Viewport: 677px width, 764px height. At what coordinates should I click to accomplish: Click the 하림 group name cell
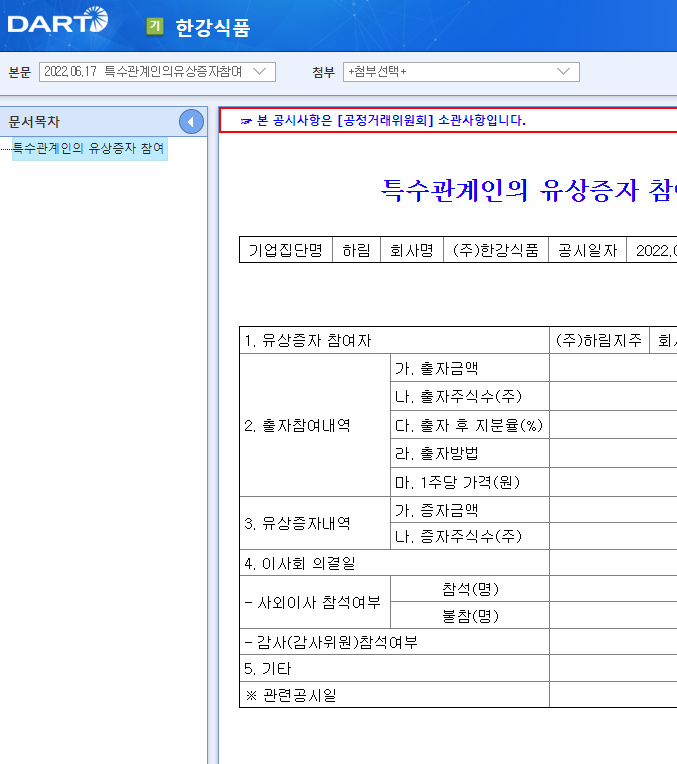pyautogui.click(x=356, y=250)
